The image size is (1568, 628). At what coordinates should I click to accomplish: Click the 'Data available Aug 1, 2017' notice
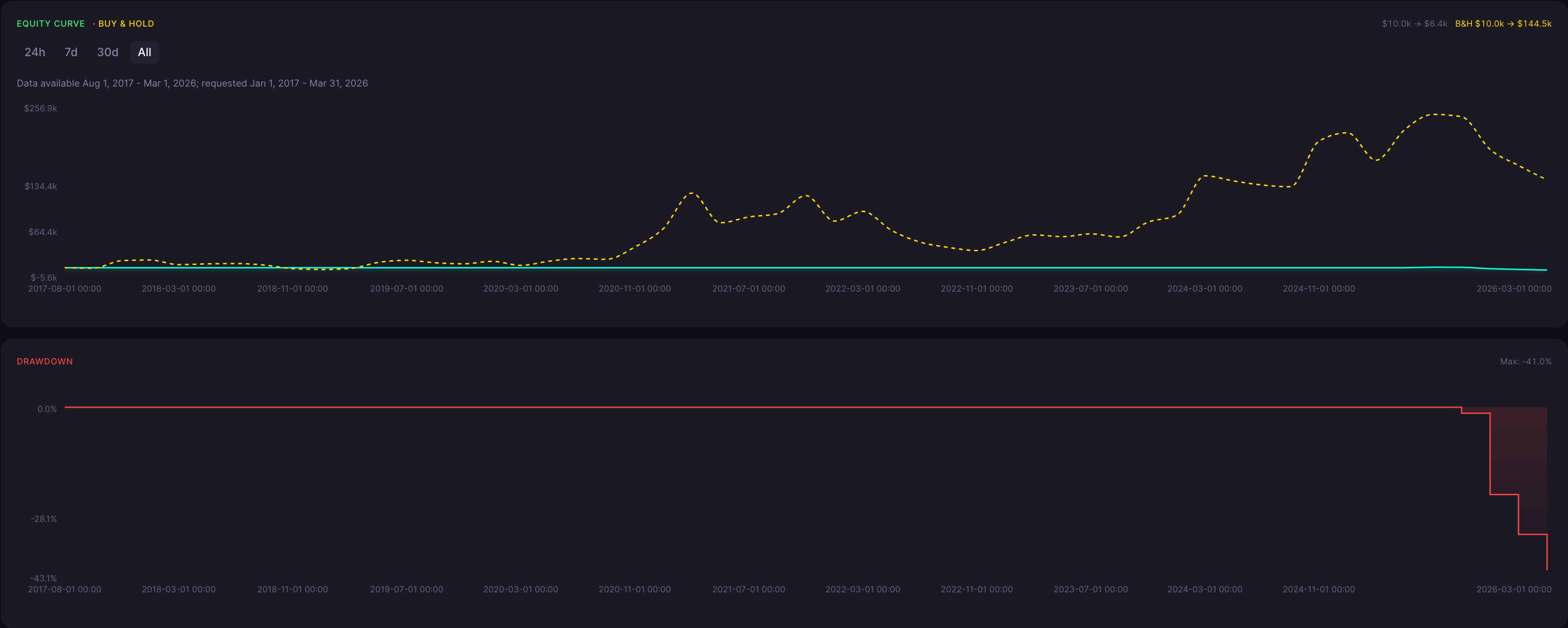point(192,83)
